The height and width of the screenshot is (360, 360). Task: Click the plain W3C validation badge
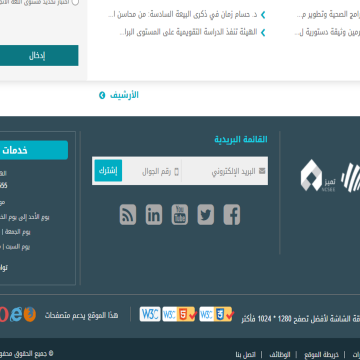(x=150, y=314)
